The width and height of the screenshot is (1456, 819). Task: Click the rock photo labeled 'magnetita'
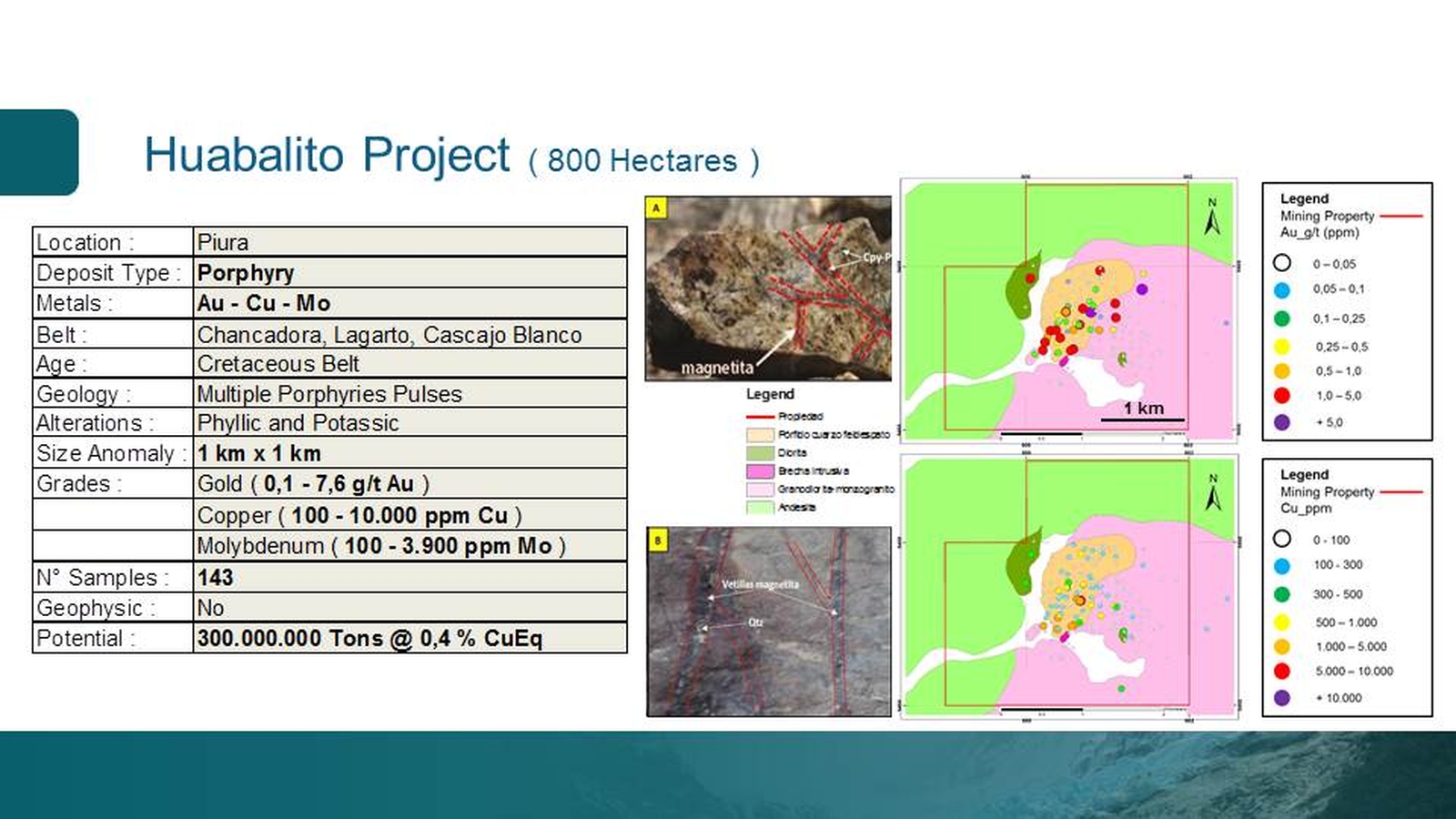(768, 288)
